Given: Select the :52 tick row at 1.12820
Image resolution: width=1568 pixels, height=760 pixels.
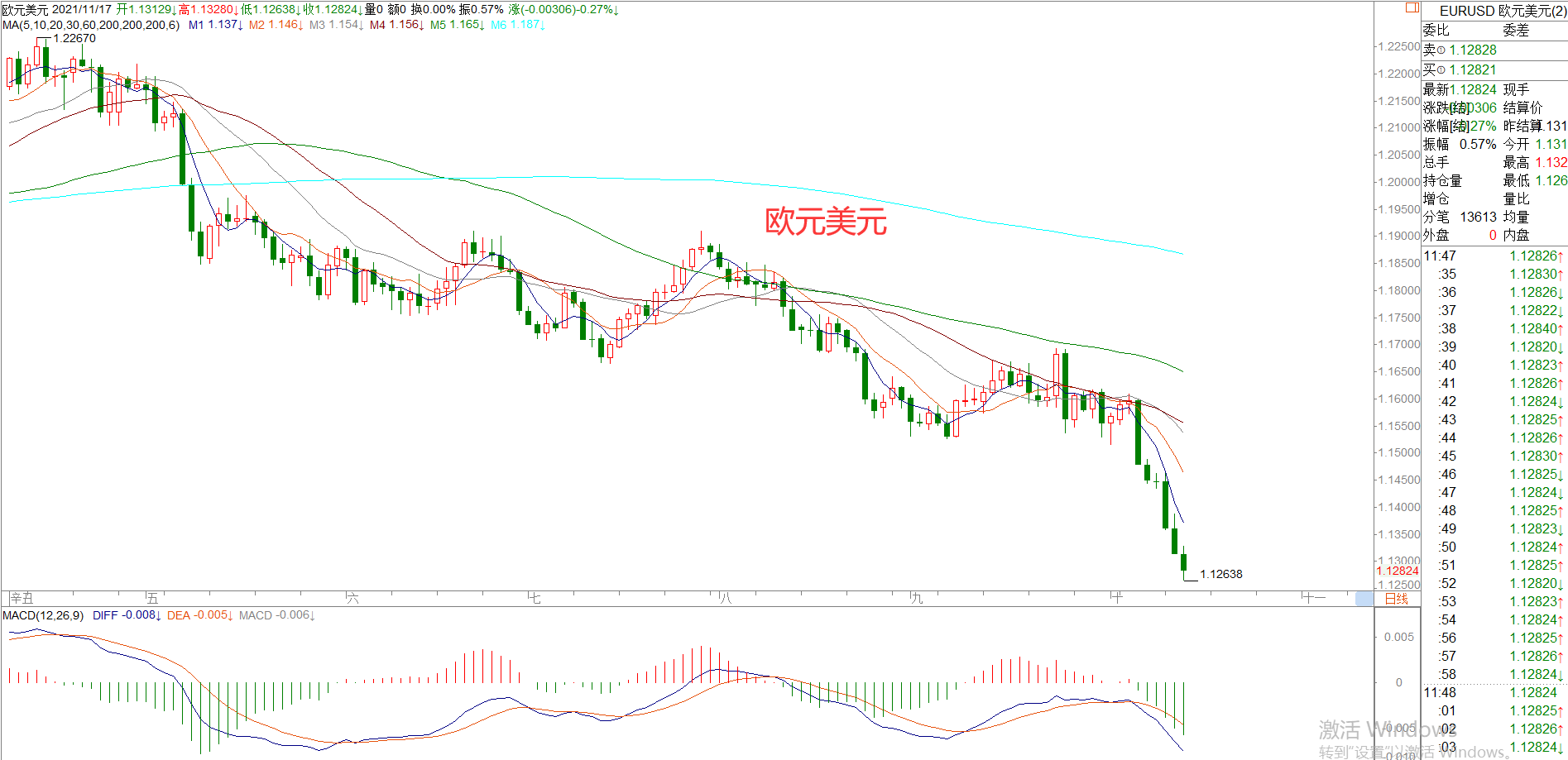Looking at the screenshot, I should [x=1494, y=584].
